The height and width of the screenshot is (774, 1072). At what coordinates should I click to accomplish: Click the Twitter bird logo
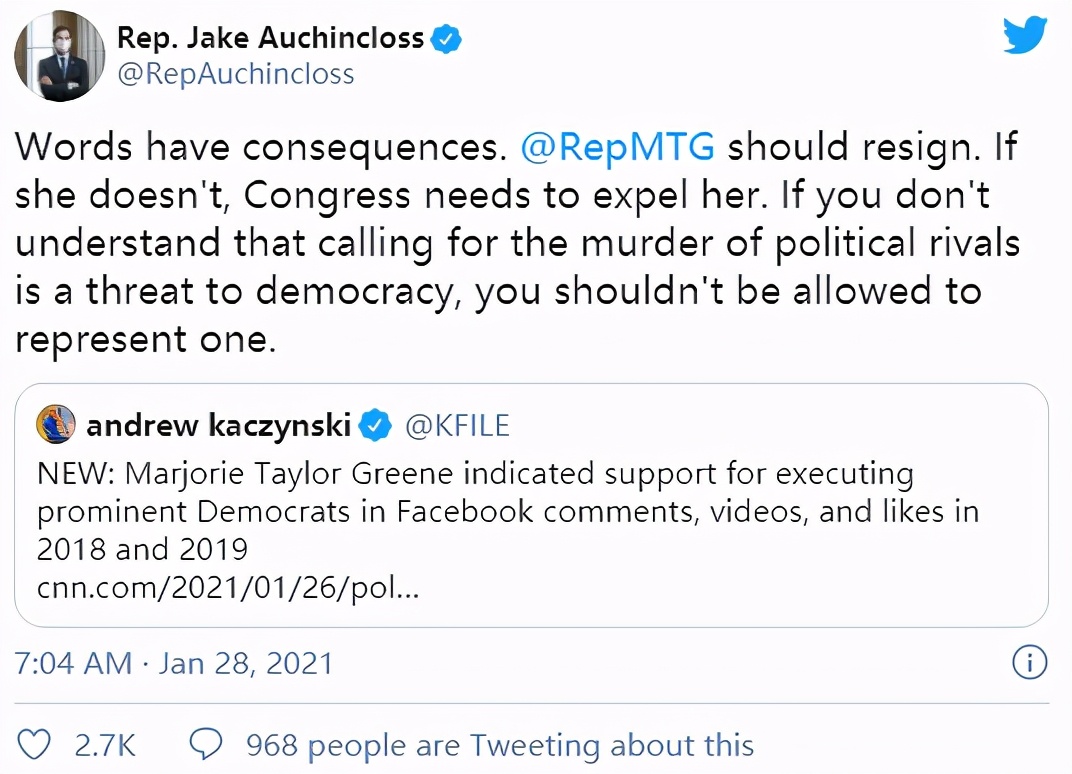tap(1024, 37)
